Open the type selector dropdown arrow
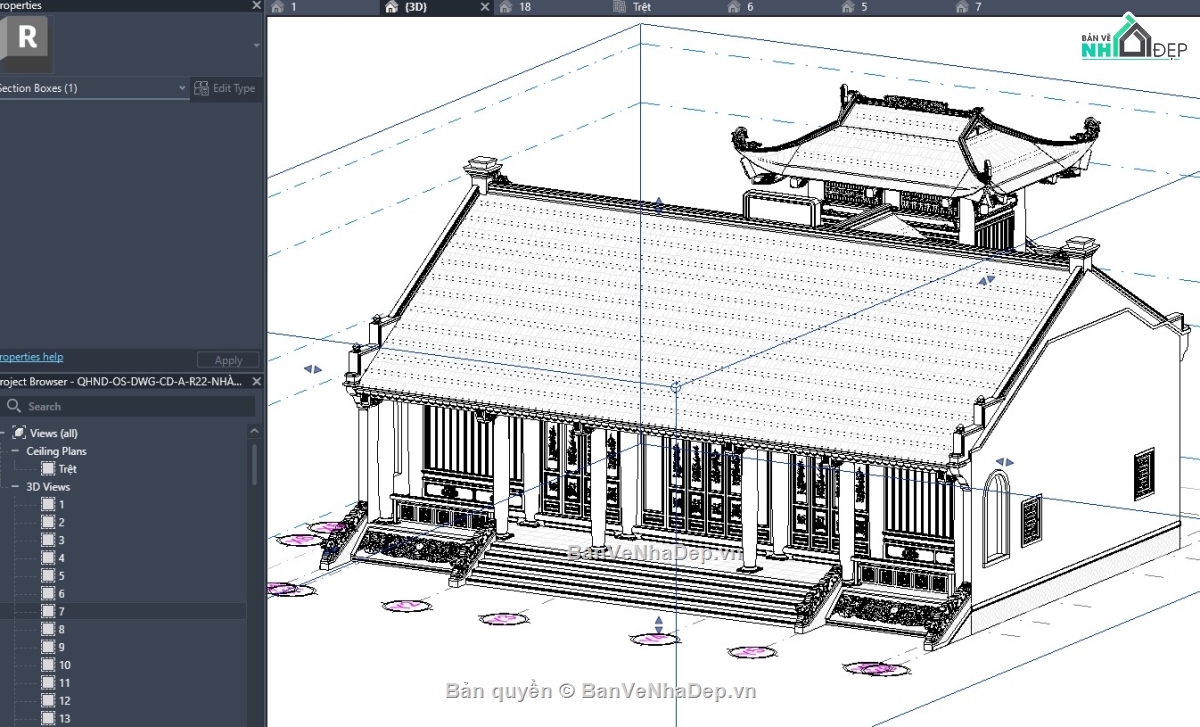The height and width of the screenshot is (727, 1200). (x=256, y=45)
